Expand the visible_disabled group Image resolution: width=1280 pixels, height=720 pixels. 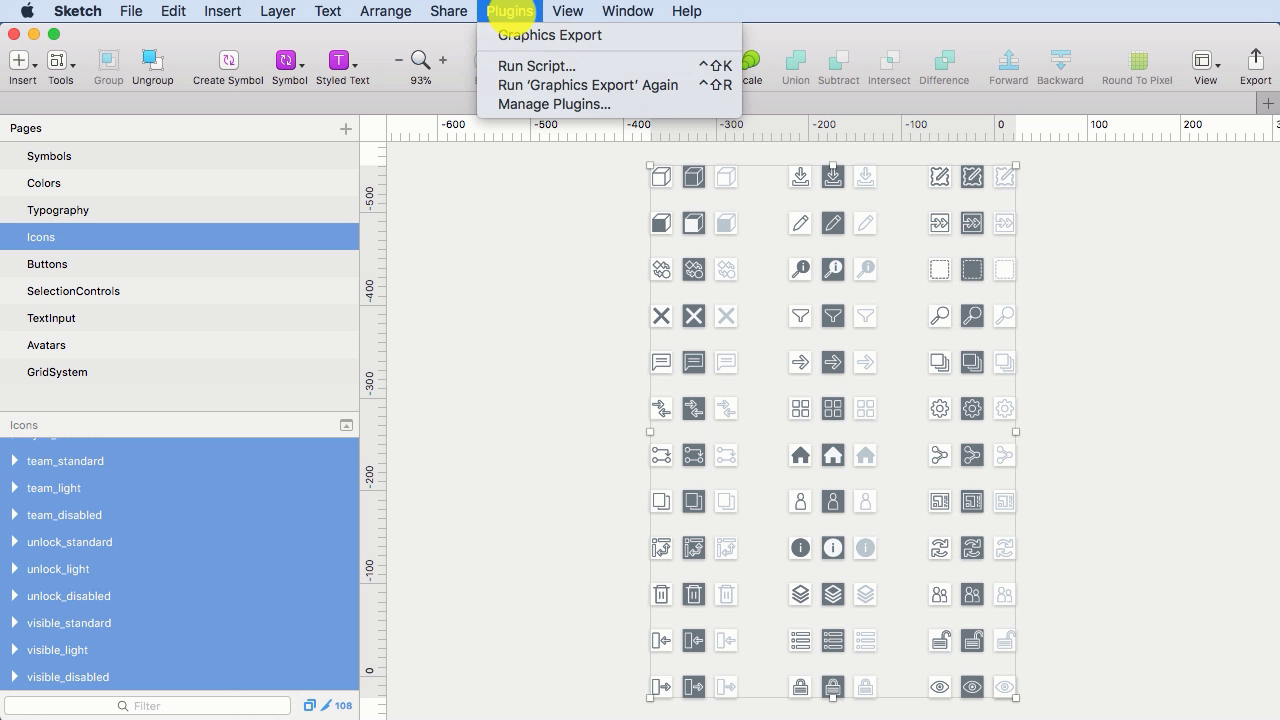coord(14,677)
